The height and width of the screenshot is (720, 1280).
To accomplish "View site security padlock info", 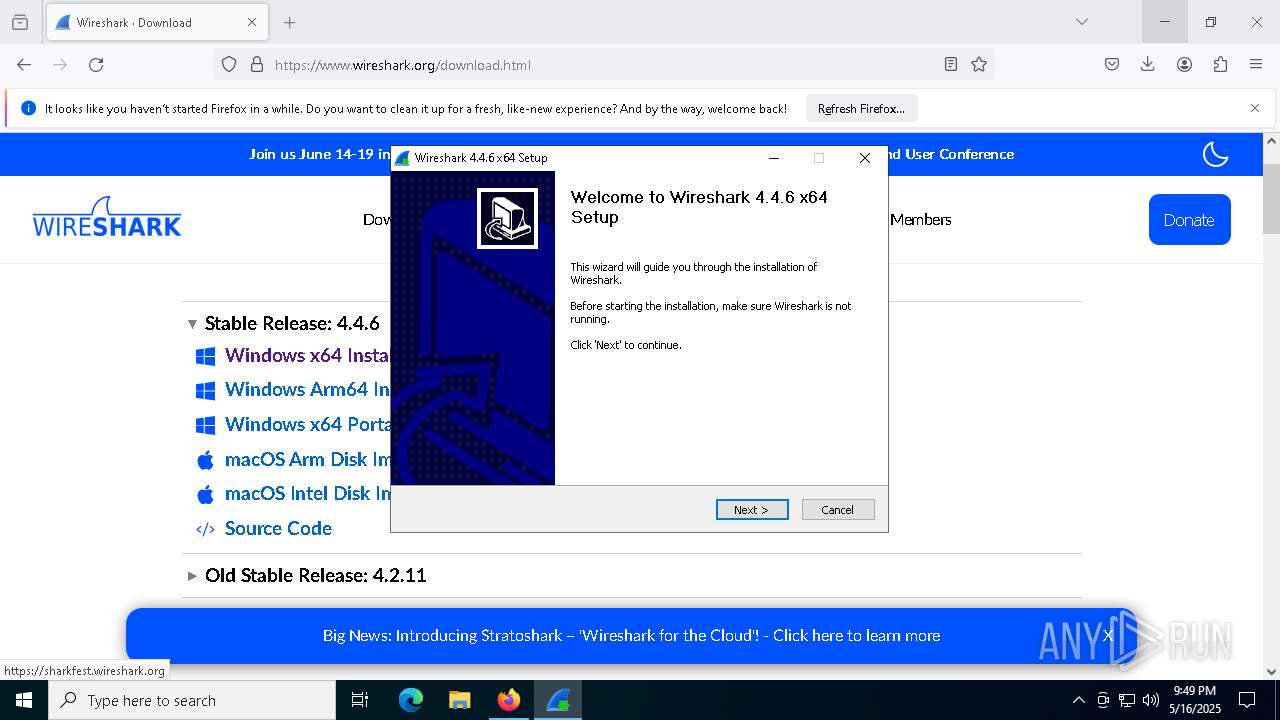I will pos(257,64).
